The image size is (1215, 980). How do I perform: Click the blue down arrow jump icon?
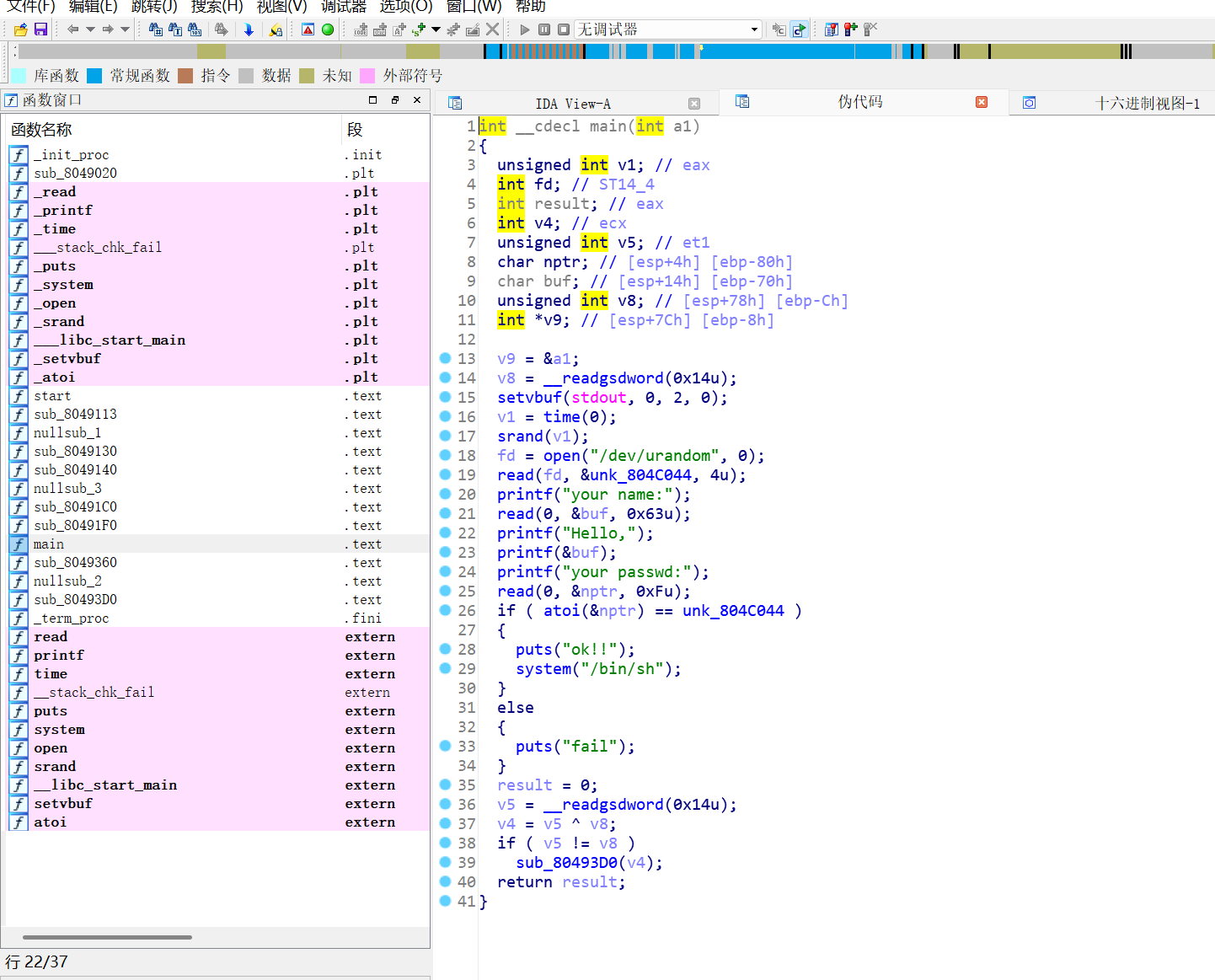(249, 29)
